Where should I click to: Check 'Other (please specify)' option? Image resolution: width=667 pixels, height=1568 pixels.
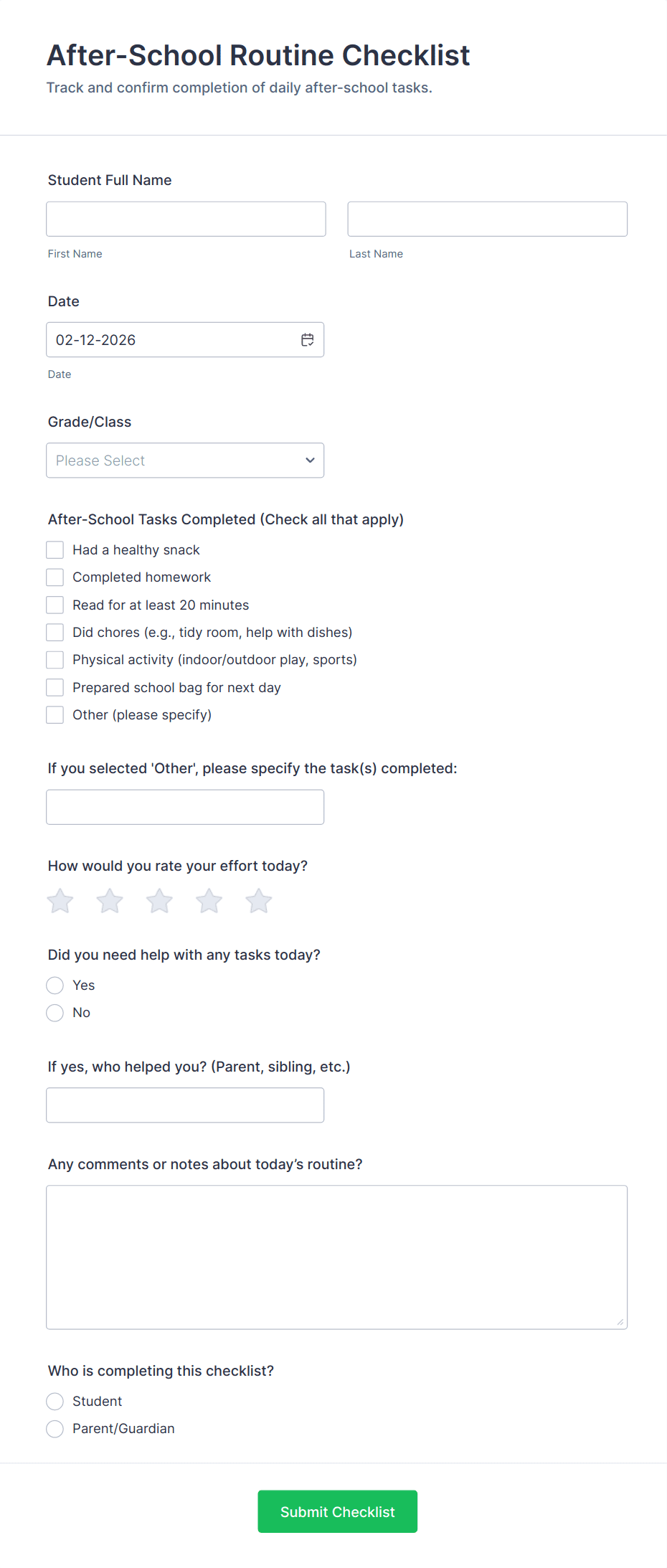click(x=55, y=715)
